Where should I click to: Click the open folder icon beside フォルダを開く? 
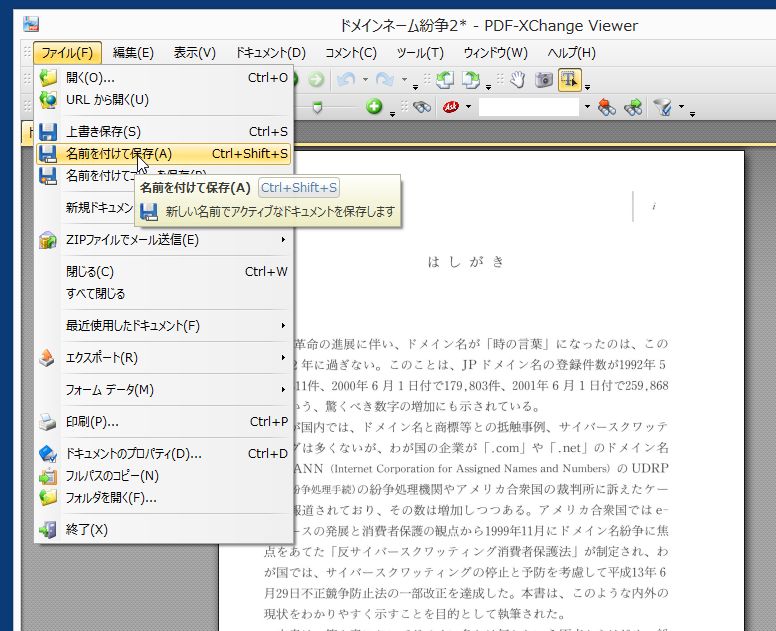pos(48,498)
